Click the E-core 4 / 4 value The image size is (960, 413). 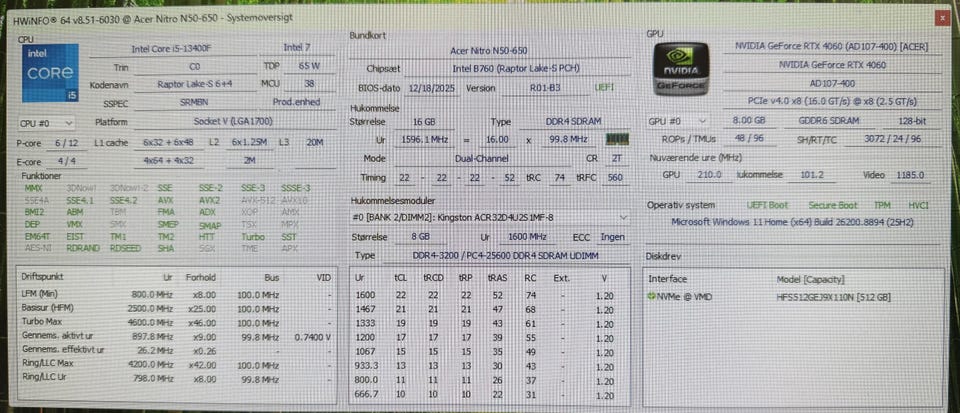coord(66,162)
